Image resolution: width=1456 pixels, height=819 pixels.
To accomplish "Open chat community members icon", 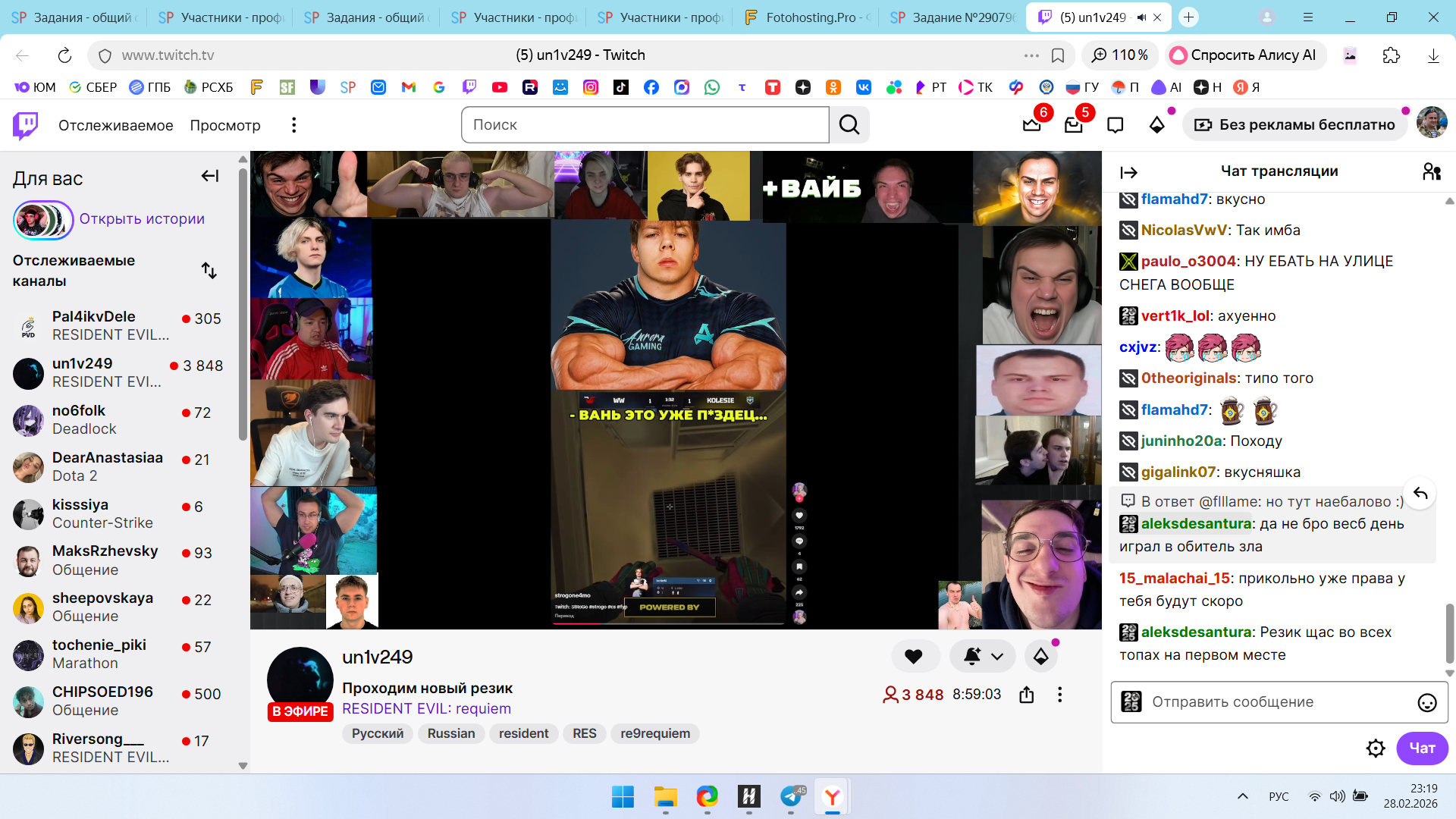I will [x=1431, y=172].
